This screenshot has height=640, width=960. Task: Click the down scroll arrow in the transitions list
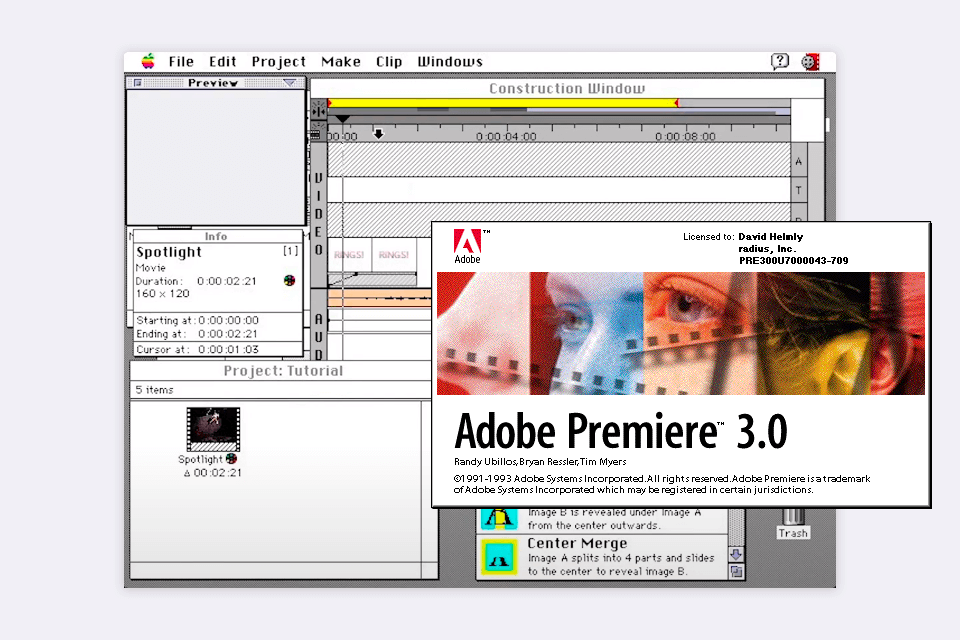click(x=735, y=552)
